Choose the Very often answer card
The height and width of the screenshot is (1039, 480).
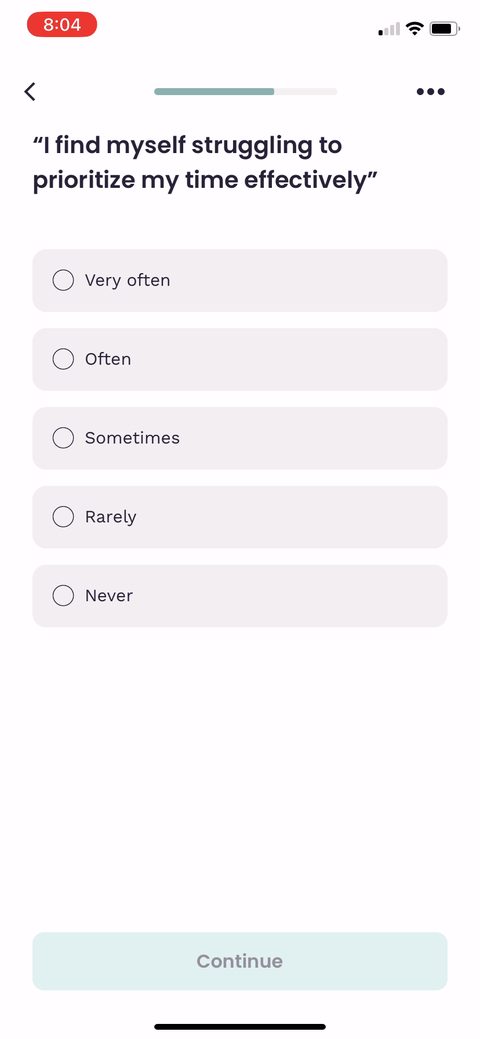pos(240,280)
